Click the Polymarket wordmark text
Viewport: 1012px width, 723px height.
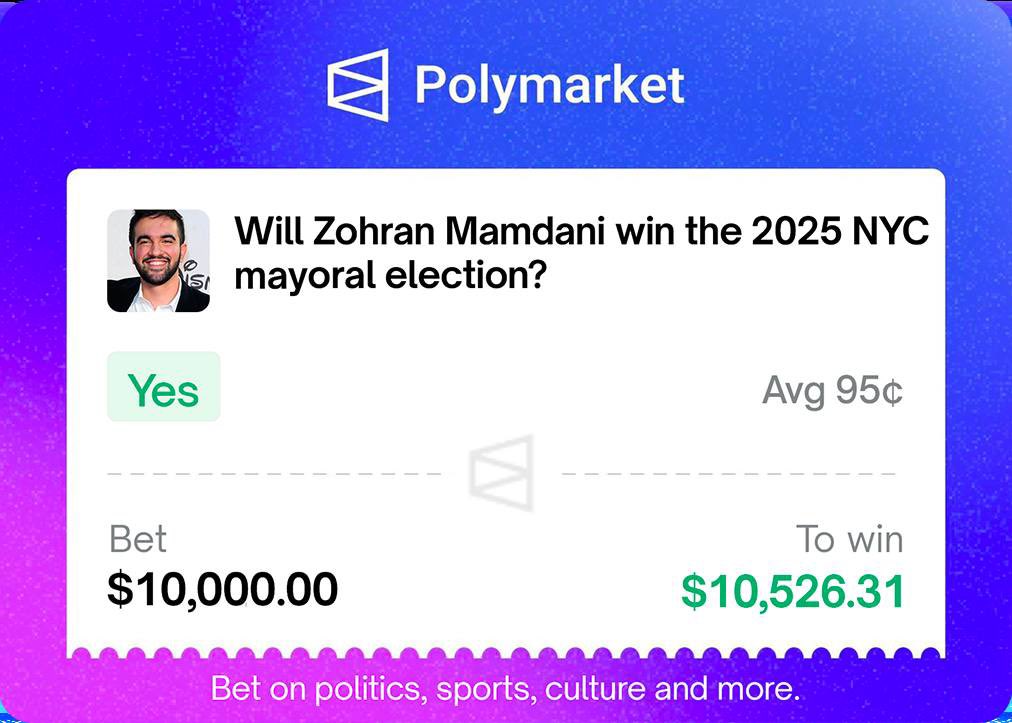(x=549, y=85)
